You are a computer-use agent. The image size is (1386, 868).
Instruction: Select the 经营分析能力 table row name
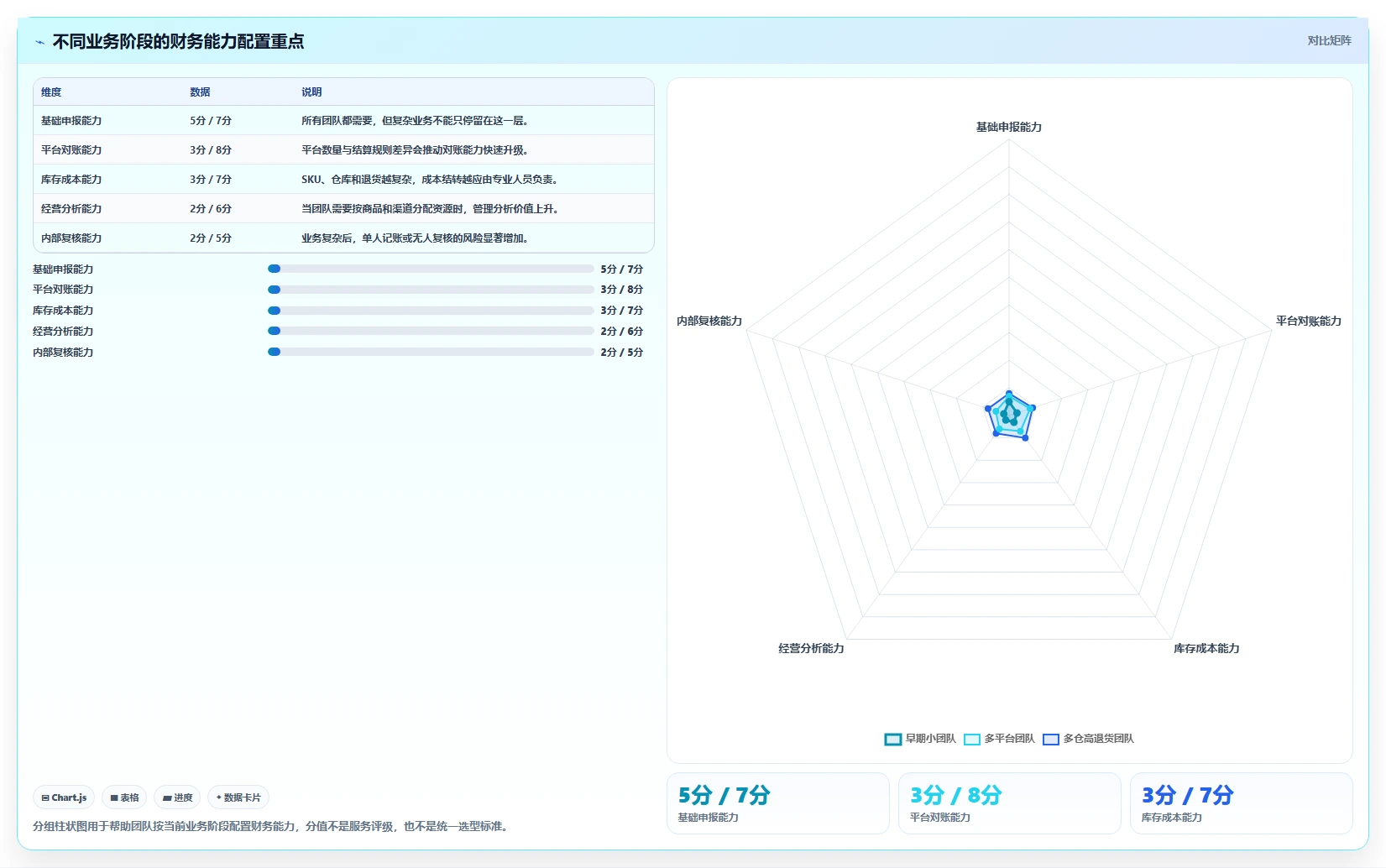click(71, 209)
